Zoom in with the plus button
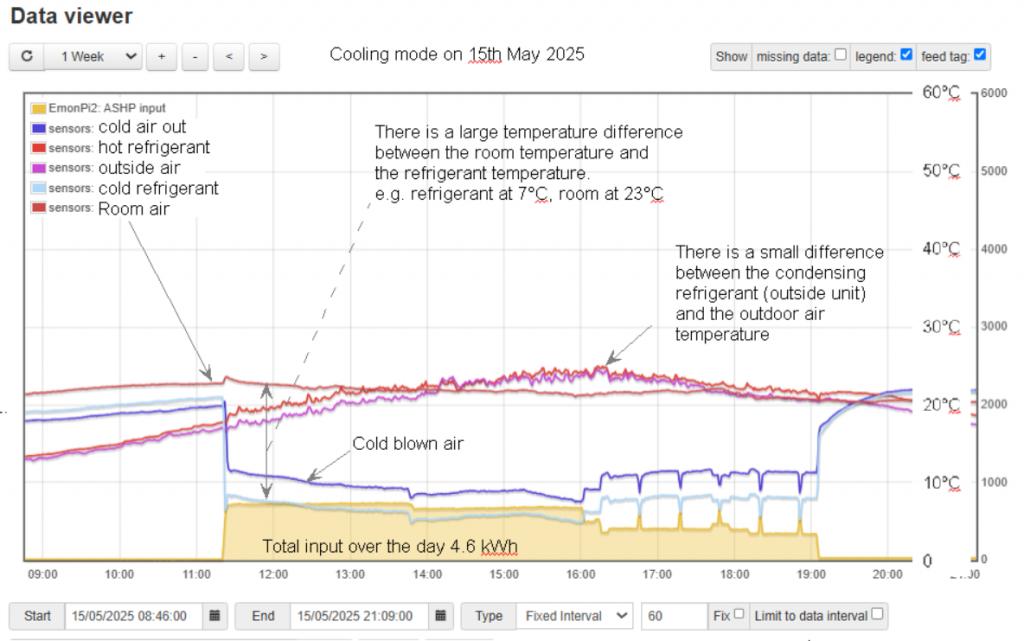Image resolution: width=1024 pixels, height=641 pixels. [160, 57]
